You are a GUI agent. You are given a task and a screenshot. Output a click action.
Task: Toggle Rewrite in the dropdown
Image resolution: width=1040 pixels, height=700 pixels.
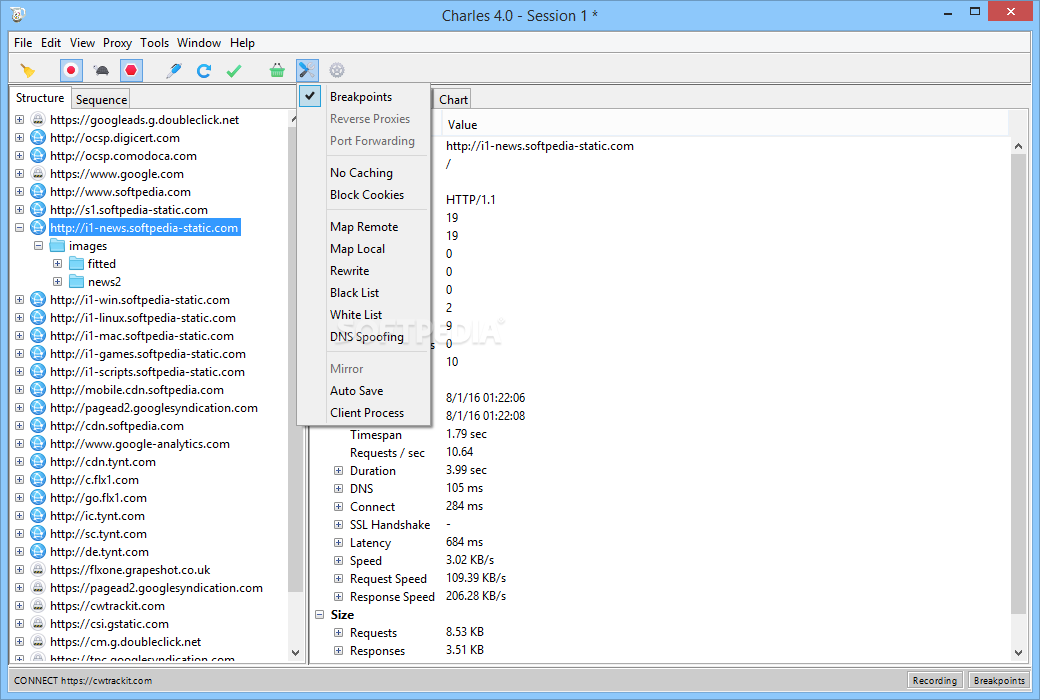point(363,270)
